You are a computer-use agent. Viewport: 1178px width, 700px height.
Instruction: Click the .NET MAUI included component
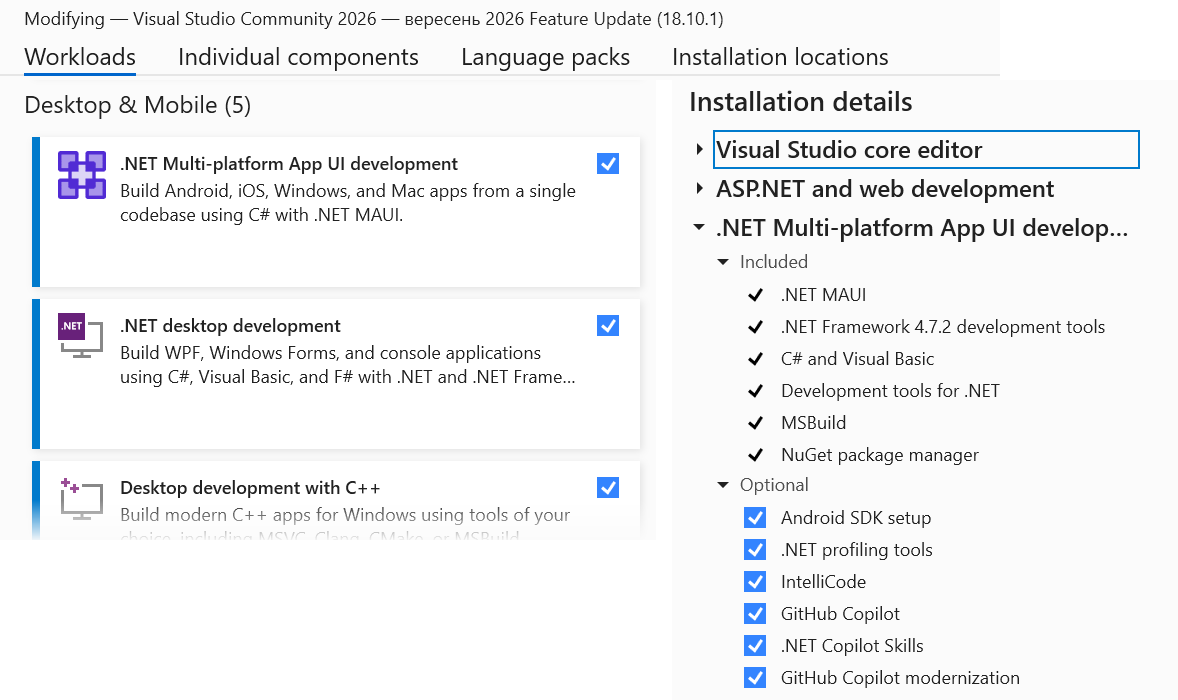pos(823,294)
